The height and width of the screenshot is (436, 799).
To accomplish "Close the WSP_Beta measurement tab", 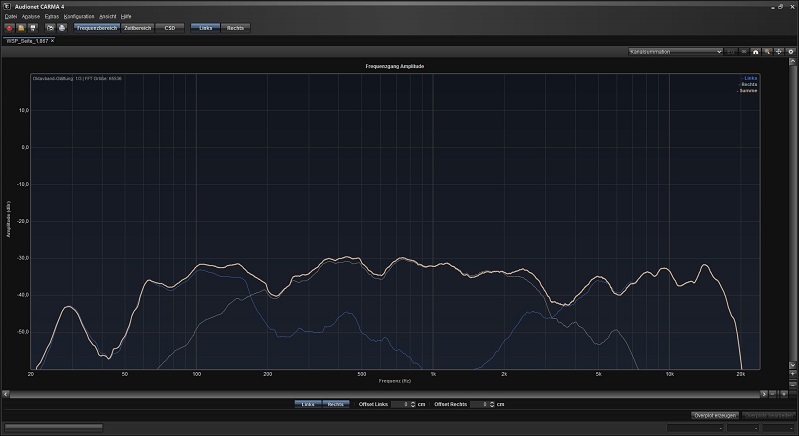I will (53, 41).
